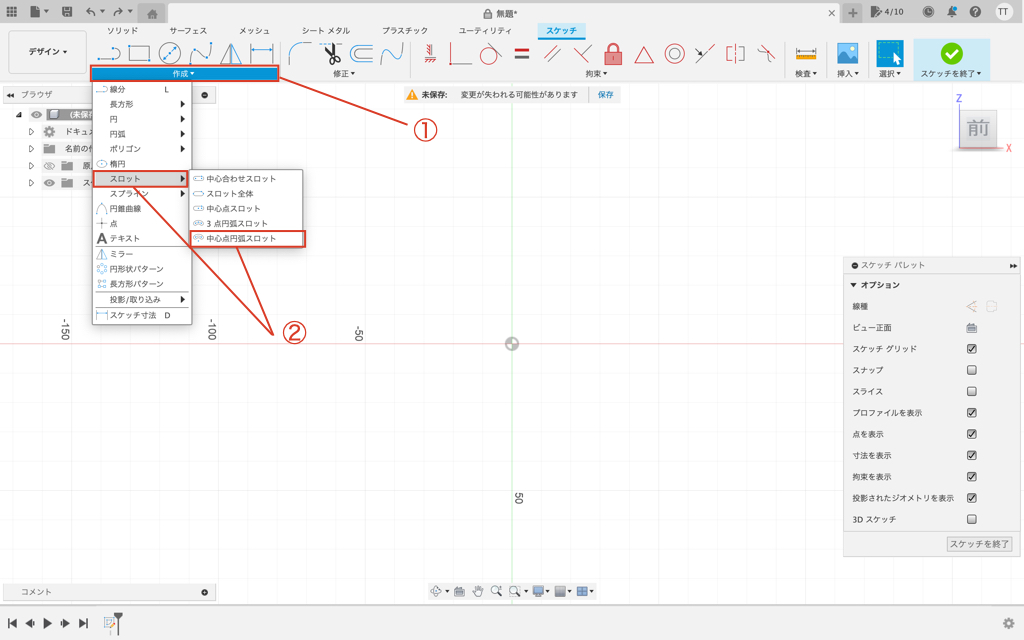Jump to the timeline start
This screenshot has height=640, width=1024.
[x=12, y=623]
